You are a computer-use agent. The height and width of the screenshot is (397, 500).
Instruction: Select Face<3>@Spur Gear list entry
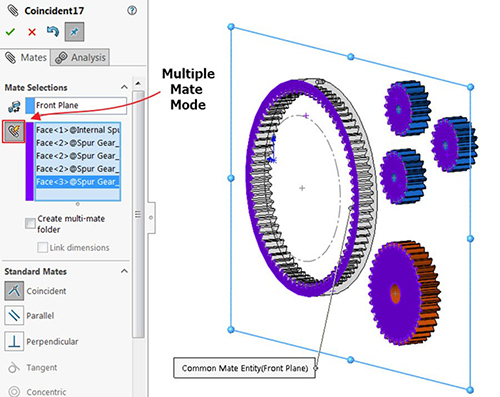pos(78,182)
